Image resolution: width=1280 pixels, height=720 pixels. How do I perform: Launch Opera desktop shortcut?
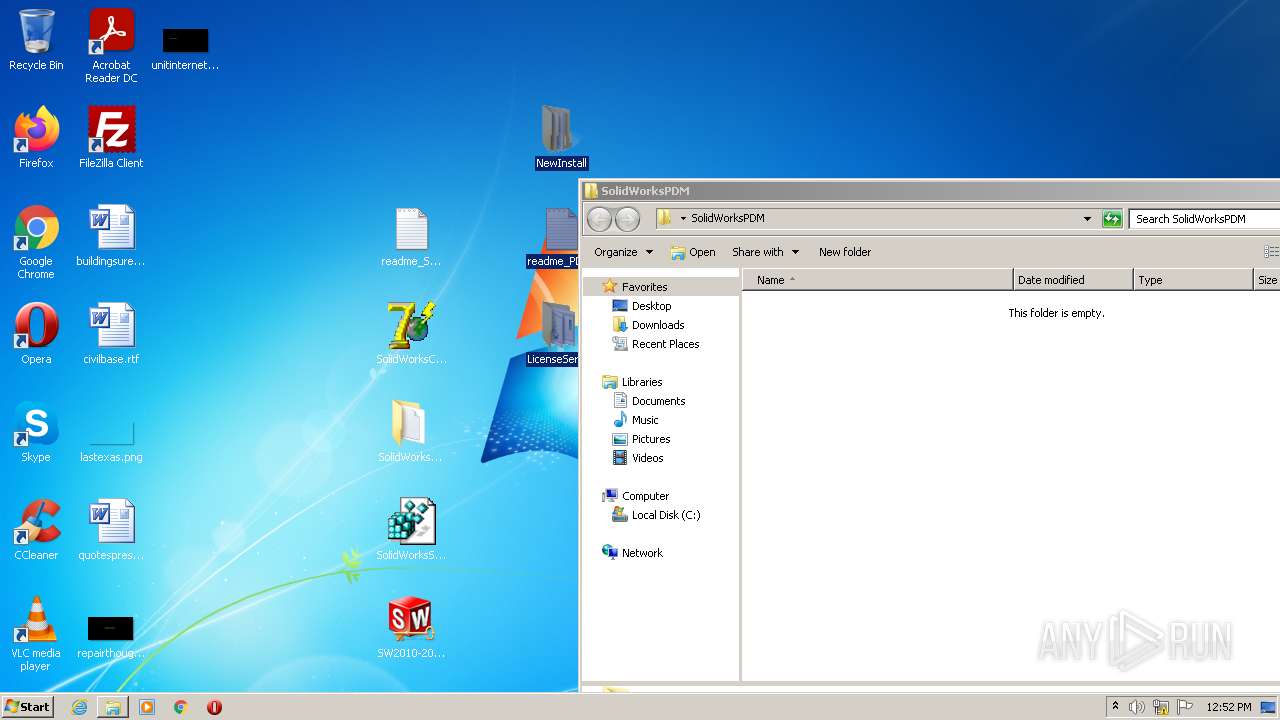coord(36,334)
